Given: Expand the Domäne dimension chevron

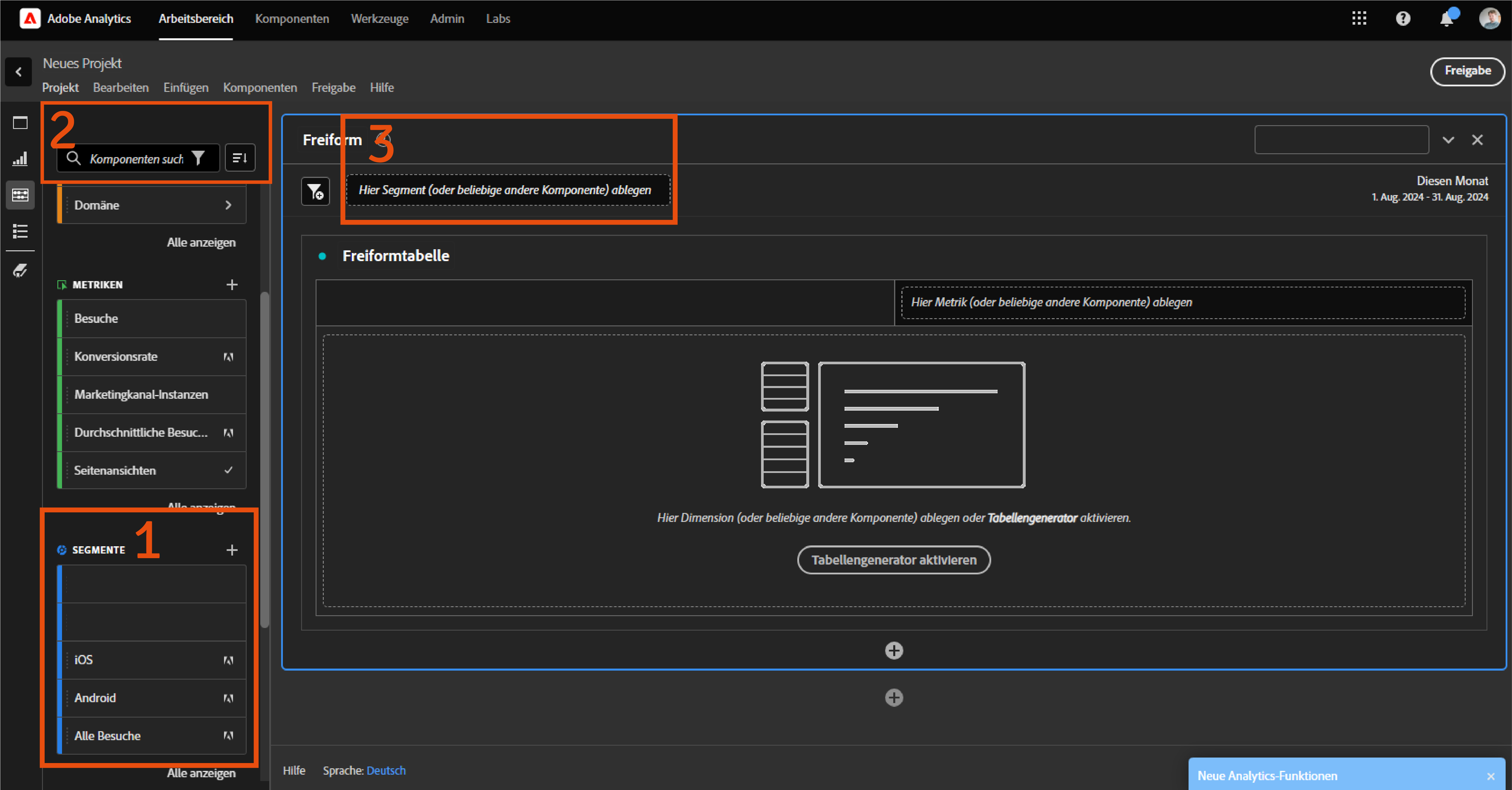Looking at the screenshot, I should 228,205.
